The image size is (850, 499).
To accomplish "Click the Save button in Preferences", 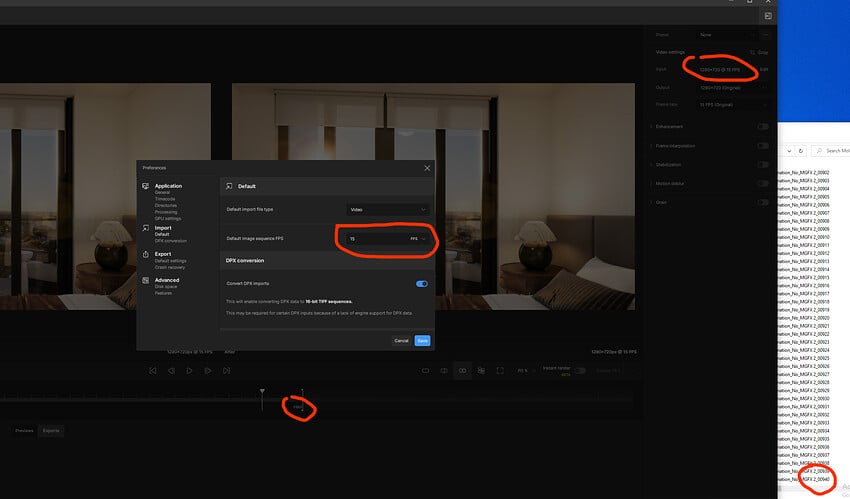I will click(x=422, y=340).
